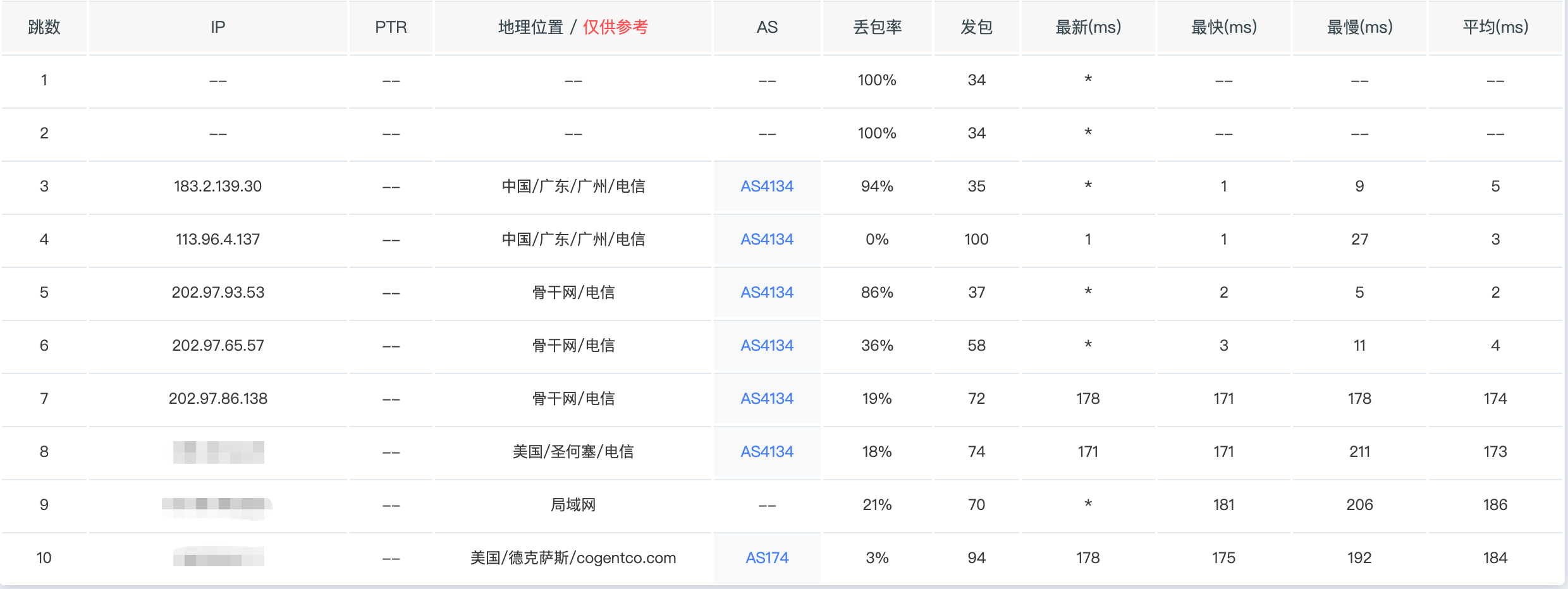Click the 跳数 column header

coord(44,27)
